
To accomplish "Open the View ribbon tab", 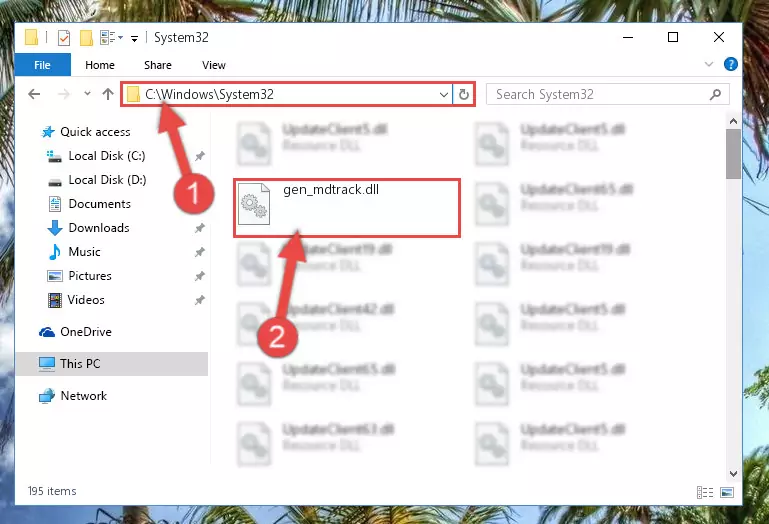I will (x=213, y=65).
